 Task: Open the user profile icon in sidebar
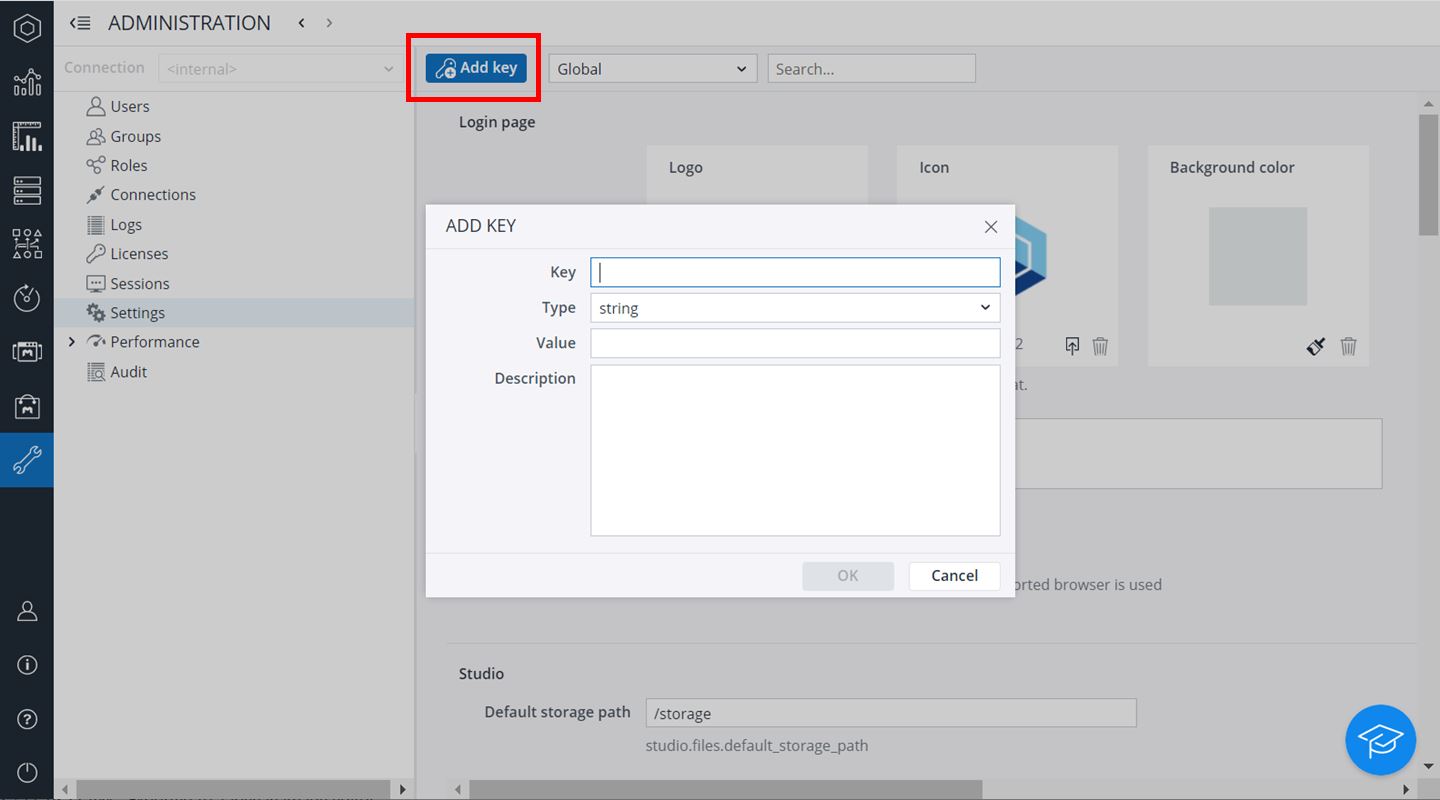pyautogui.click(x=27, y=611)
